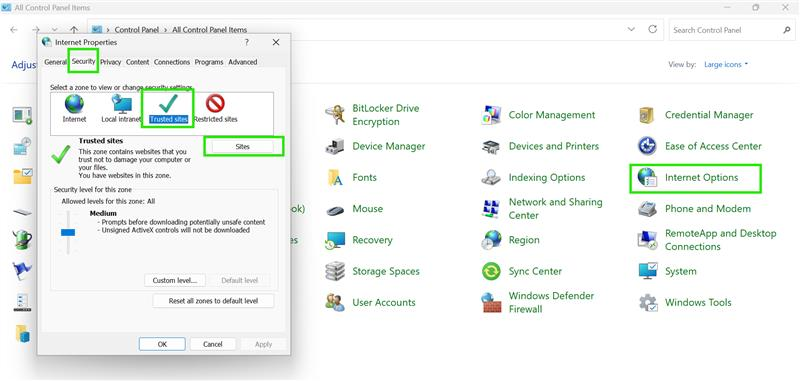Select the Restricted sites zone
The width and height of the screenshot is (800, 381).
point(215,109)
